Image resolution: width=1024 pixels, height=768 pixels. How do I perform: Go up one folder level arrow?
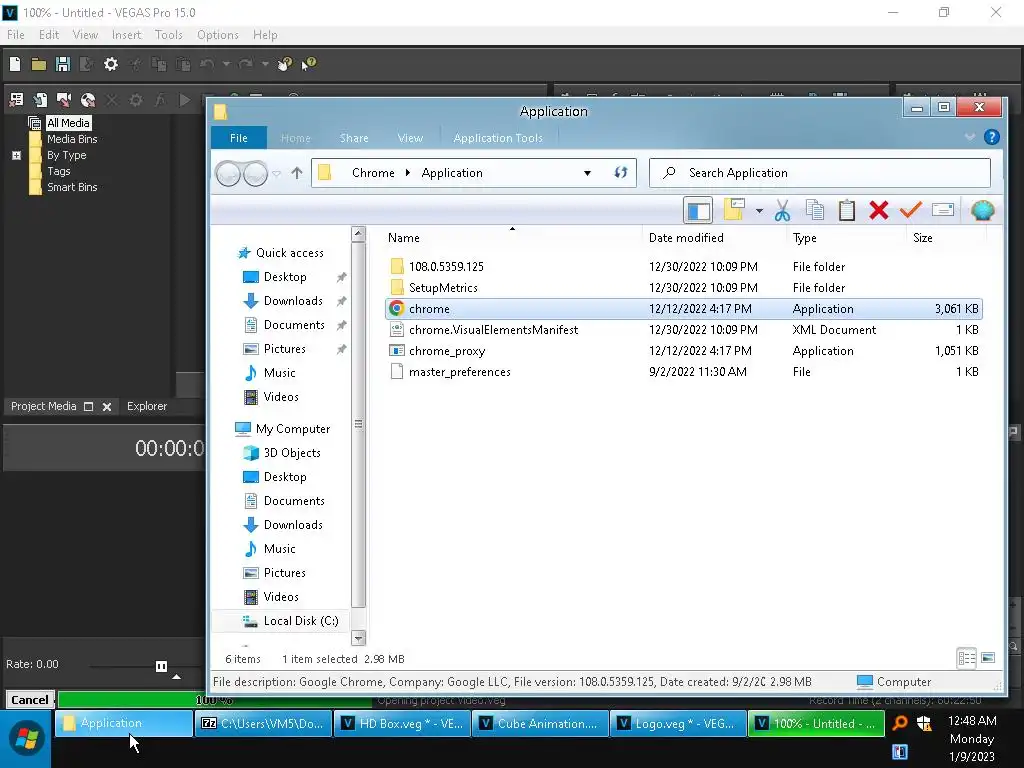pyautogui.click(x=296, y=173)
